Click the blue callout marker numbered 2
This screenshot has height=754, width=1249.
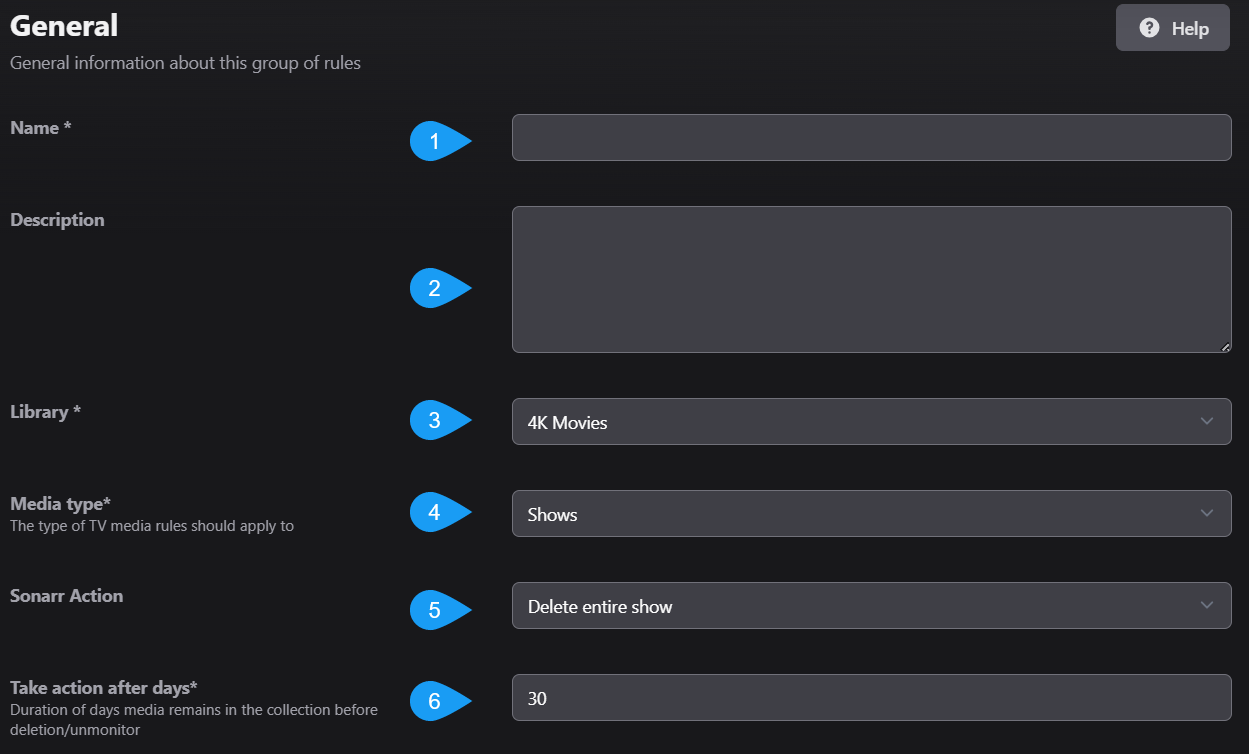434,288
